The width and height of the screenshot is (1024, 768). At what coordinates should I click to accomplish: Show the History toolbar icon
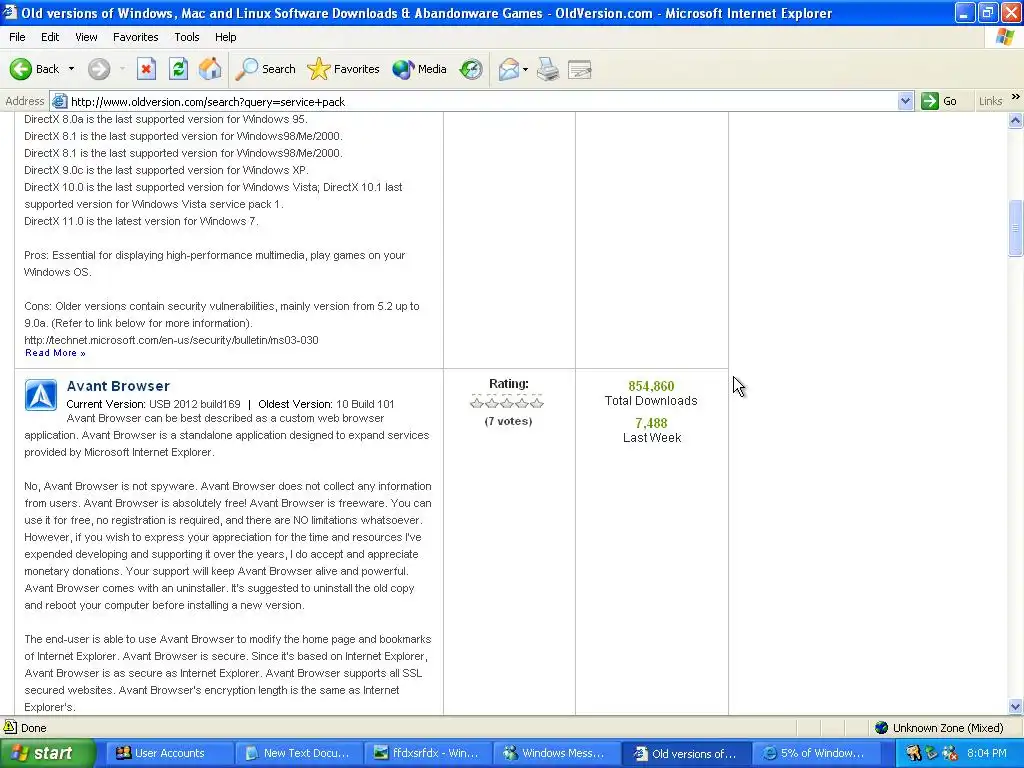[x=471, y=69]
